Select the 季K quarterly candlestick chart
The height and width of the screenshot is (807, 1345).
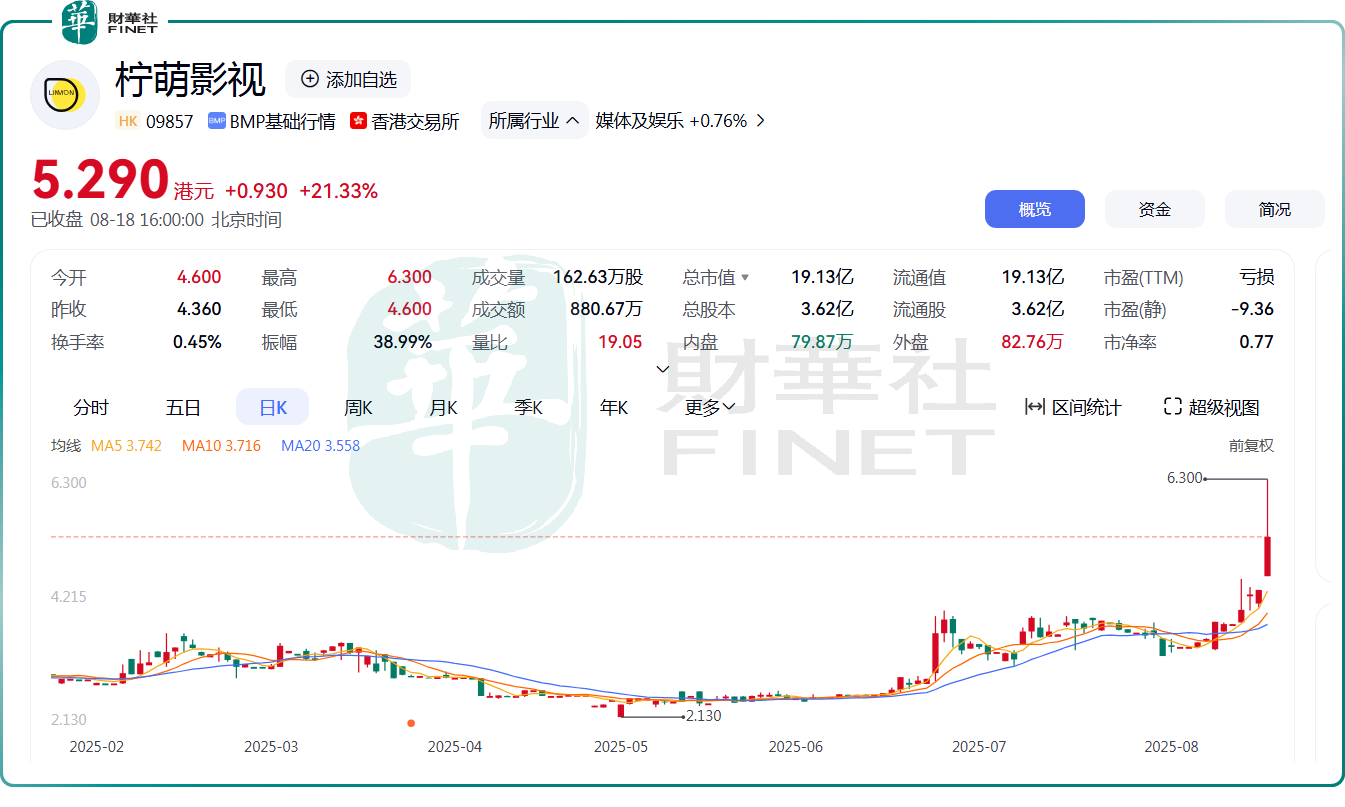(528, 407)
